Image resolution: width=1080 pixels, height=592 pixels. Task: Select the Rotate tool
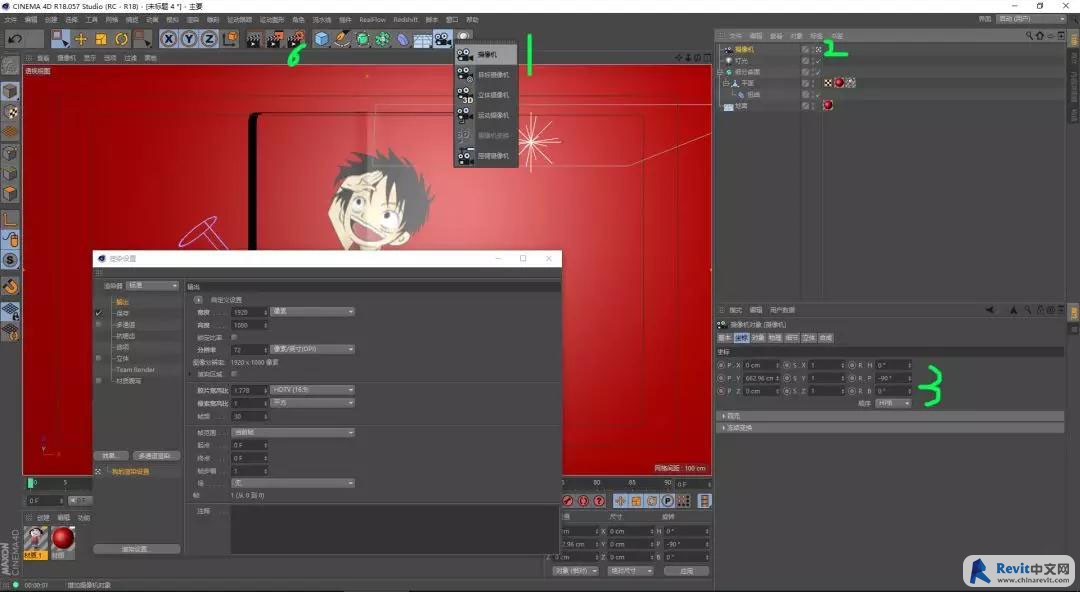[122, 39]
